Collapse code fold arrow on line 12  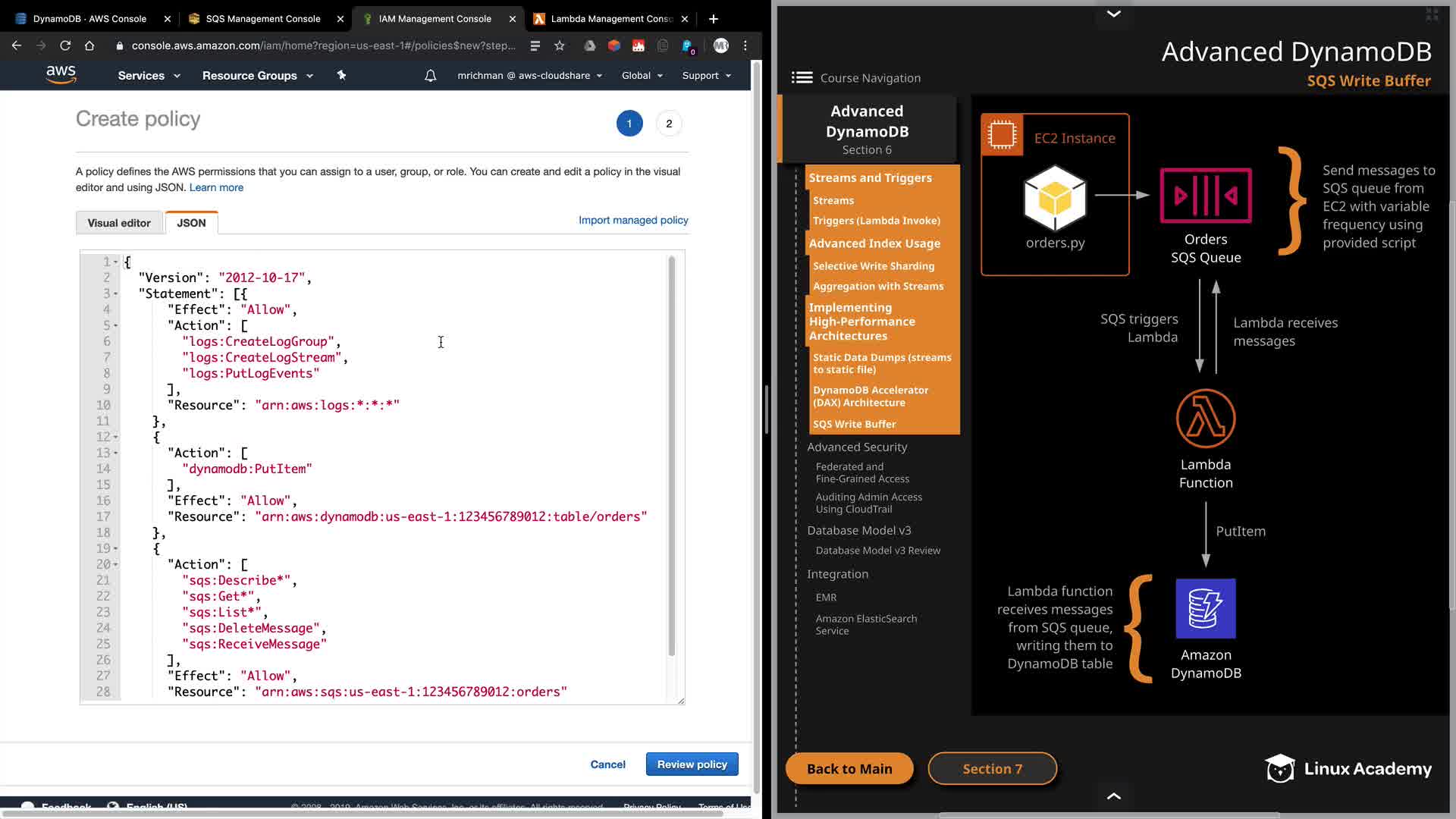click(x=116, y=438)
